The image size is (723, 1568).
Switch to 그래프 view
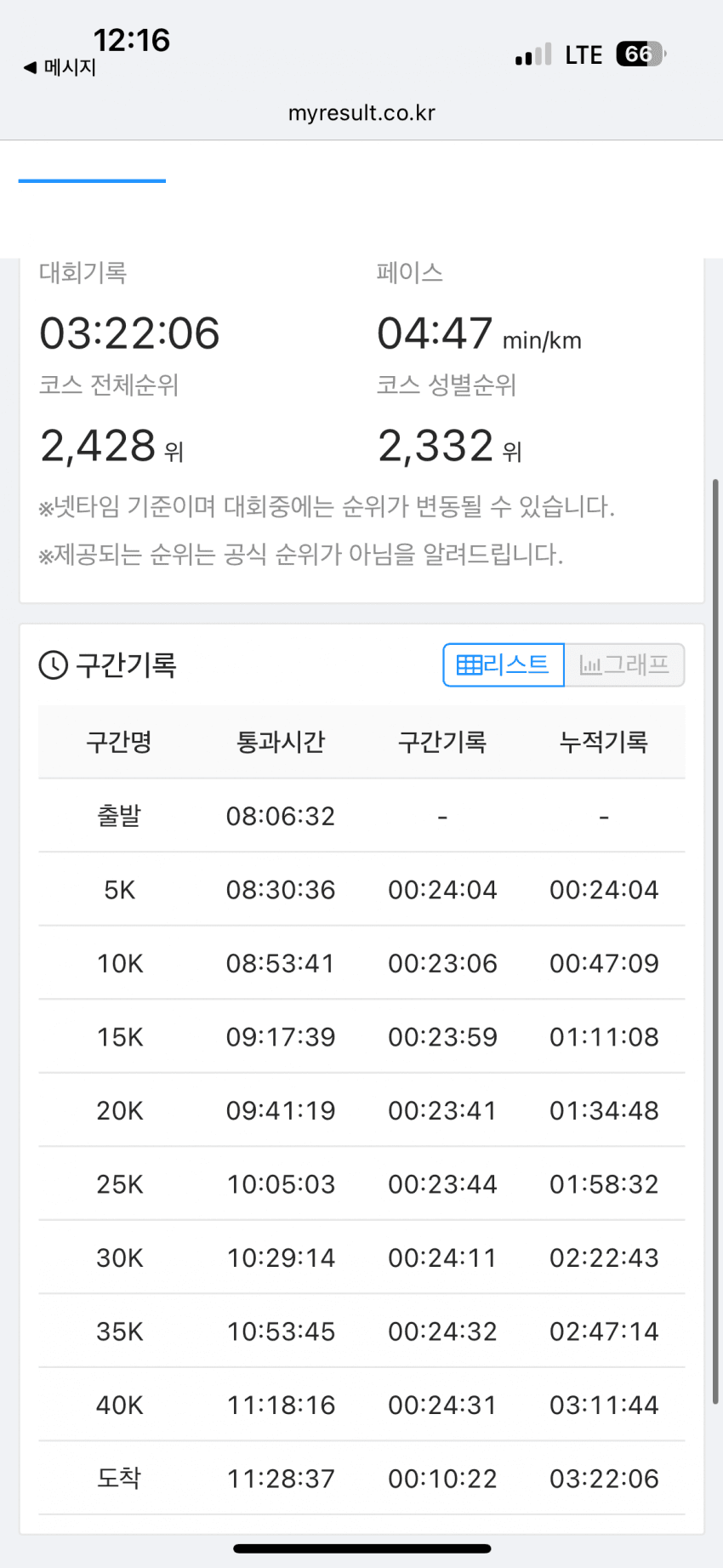tap(624, 664)
